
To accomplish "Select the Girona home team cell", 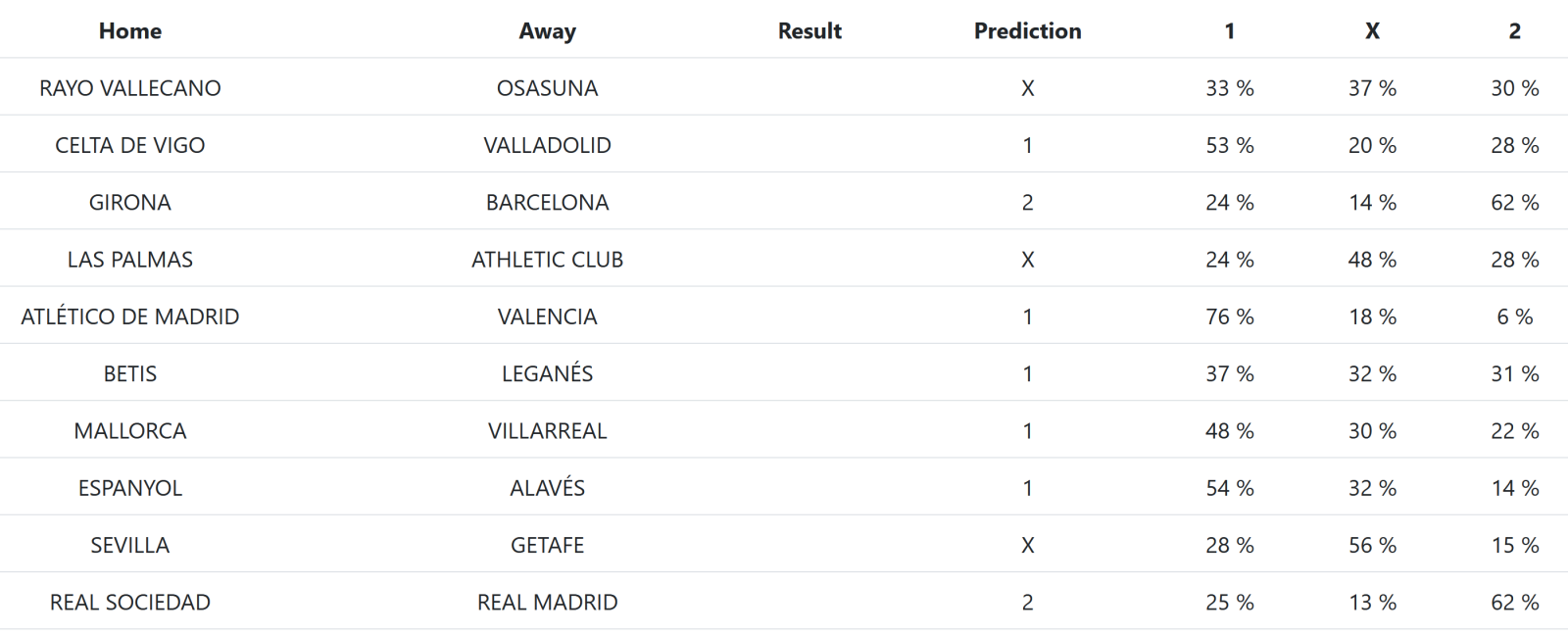I will pos(130,202).
